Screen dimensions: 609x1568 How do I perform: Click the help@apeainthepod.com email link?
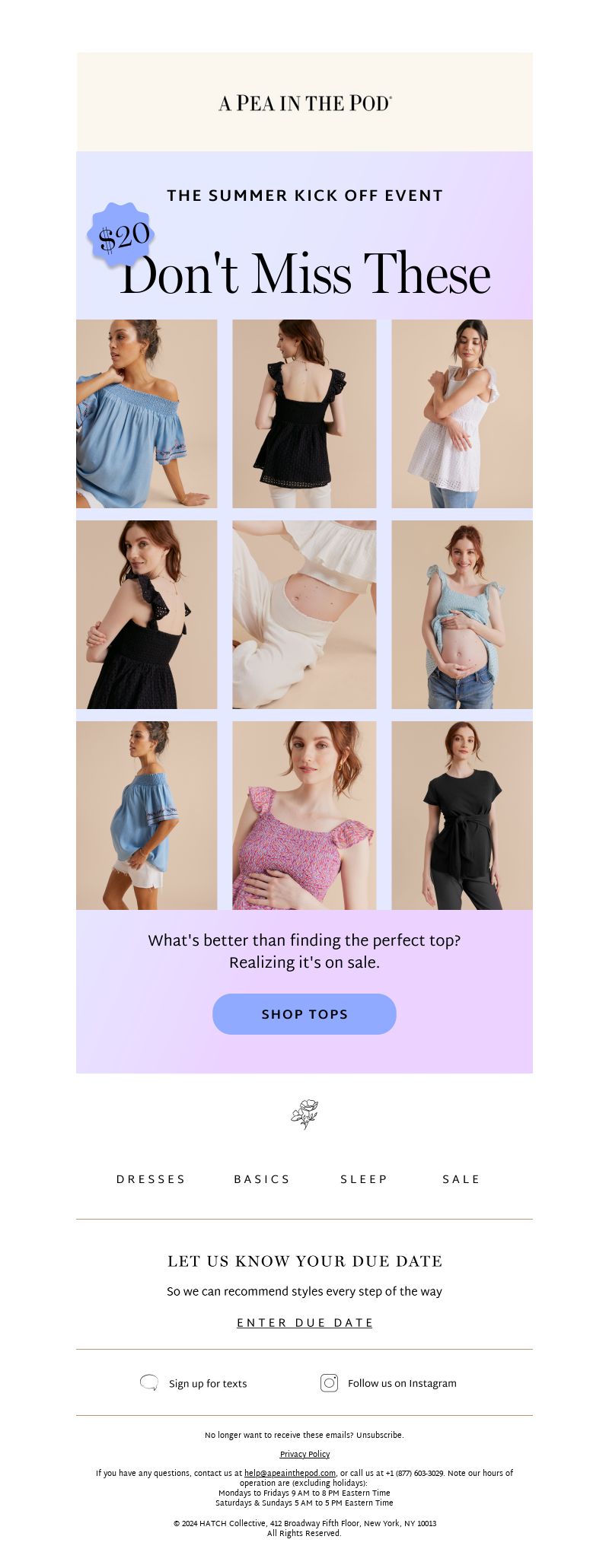point(290,1473)
